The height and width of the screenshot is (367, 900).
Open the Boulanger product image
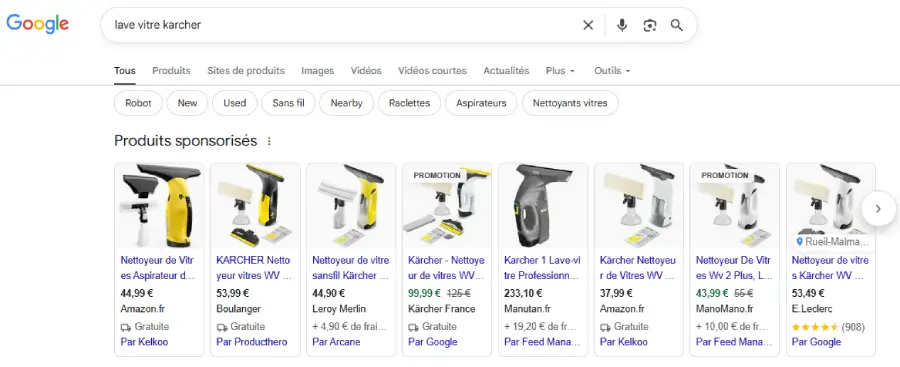pyautogui.click(x=255, y=206)
